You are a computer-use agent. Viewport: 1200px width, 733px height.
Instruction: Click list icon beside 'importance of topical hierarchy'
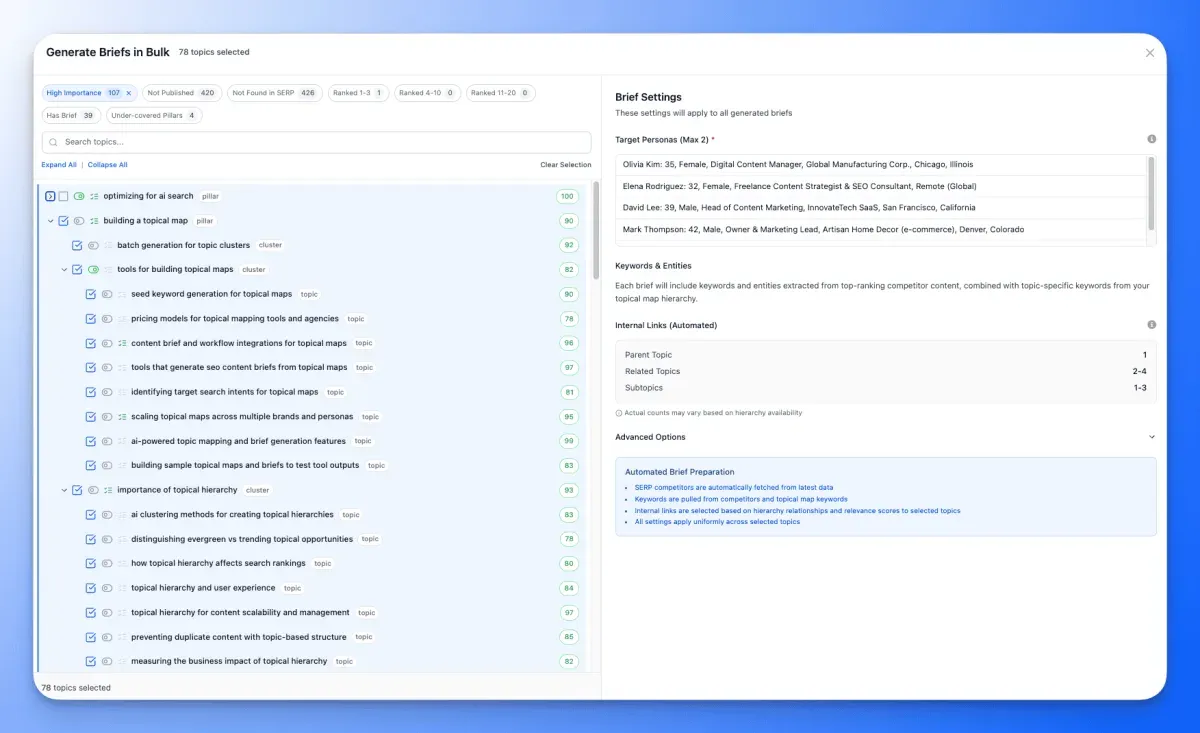tap(108, 490)
